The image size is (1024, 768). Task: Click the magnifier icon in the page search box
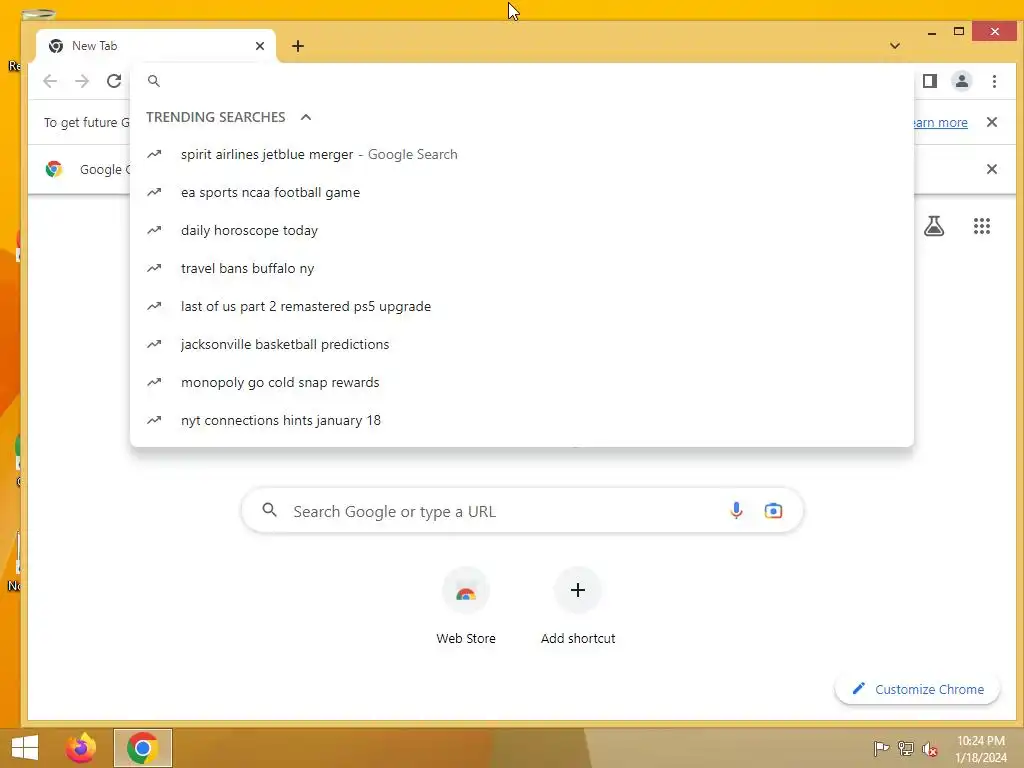269,510
